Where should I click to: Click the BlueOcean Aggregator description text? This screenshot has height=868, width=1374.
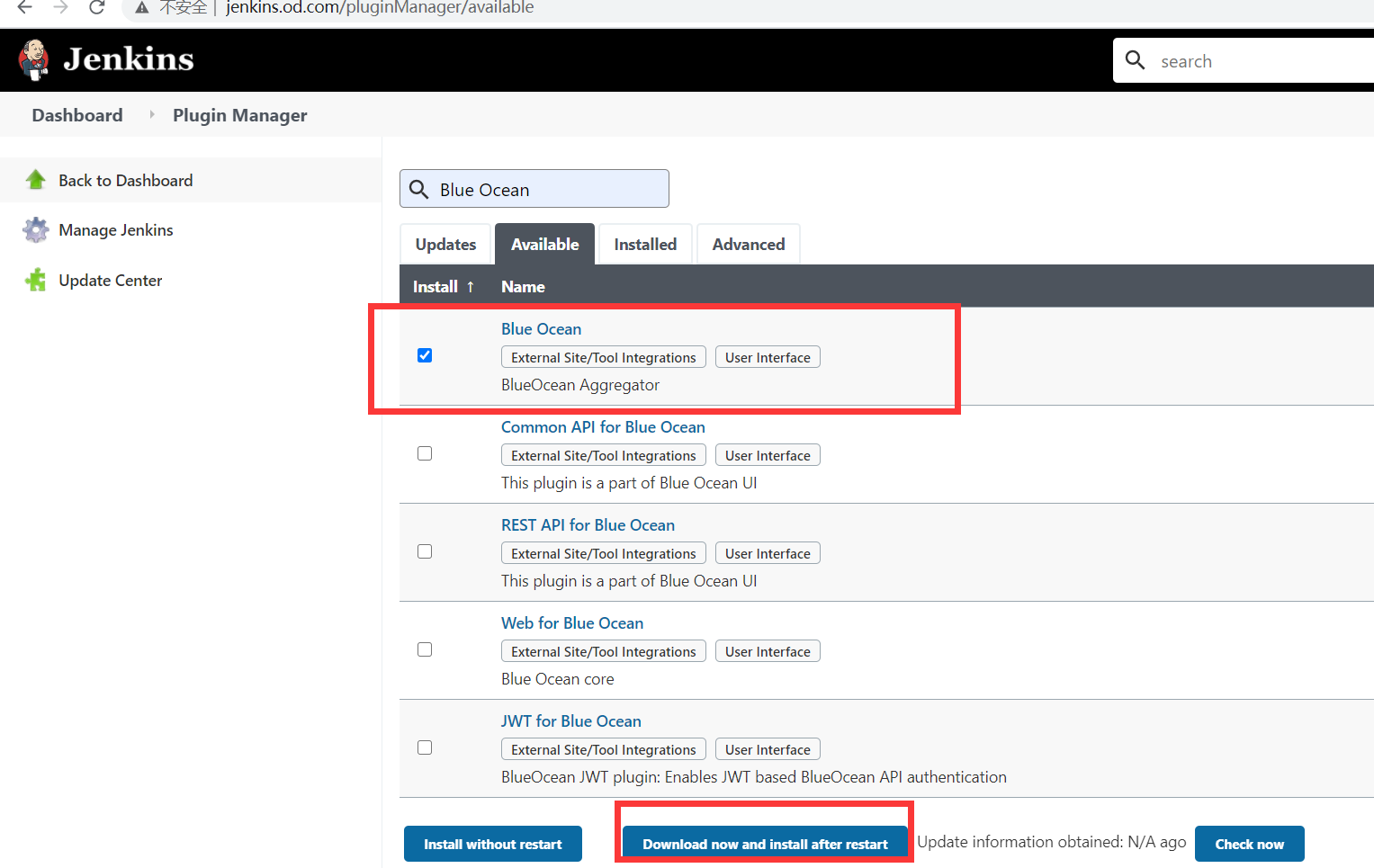pos(580,385)
